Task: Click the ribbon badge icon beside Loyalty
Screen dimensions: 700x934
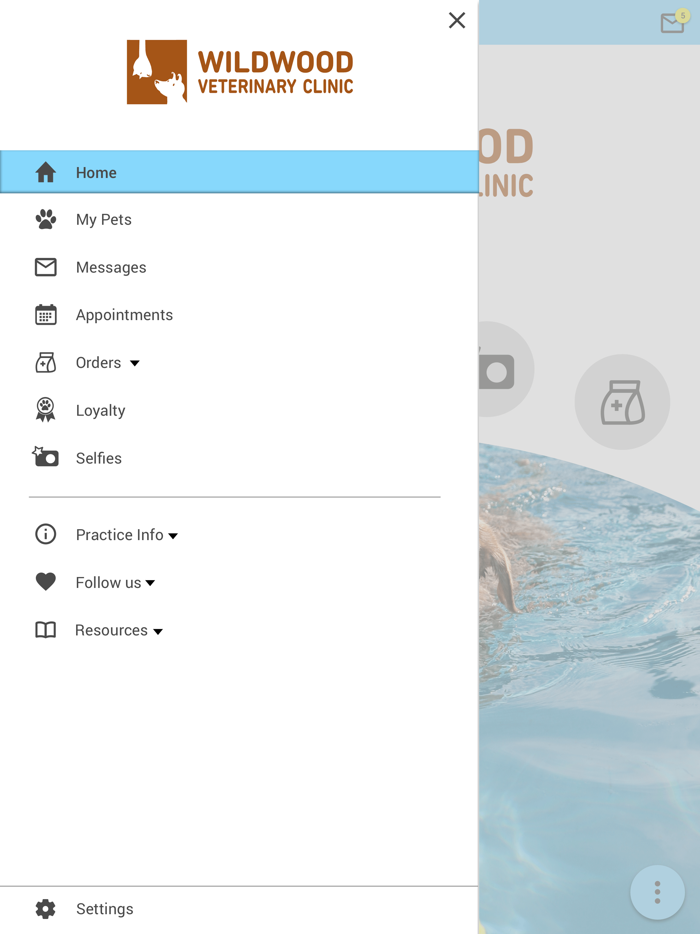Action: click(46, 410)
